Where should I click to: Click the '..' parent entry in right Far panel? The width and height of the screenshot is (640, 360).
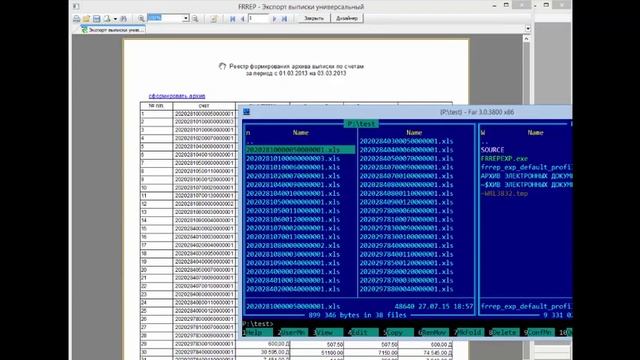484,141
